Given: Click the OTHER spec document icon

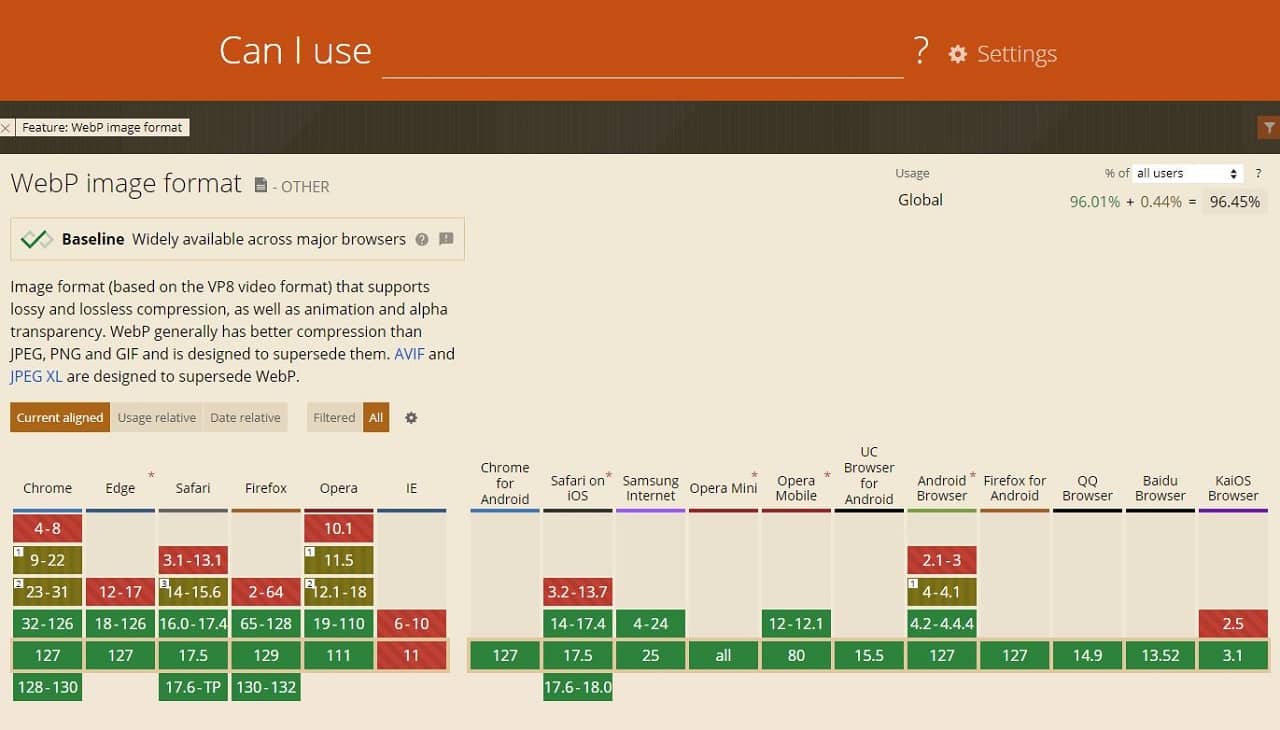Looking at the screenshot, I should pyautogui.click(x=261, y=185).
